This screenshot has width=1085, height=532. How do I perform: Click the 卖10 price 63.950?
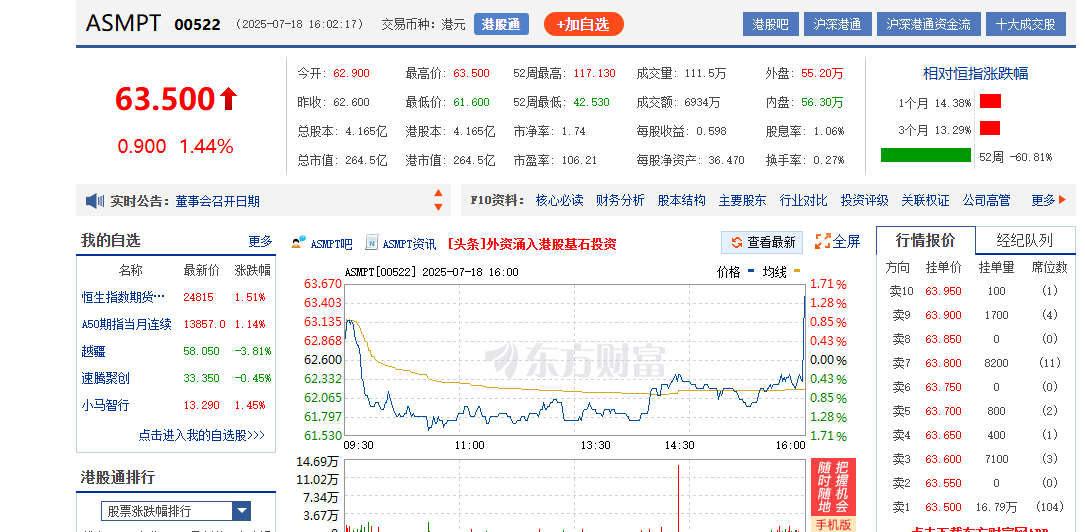(x=943, y=291)
